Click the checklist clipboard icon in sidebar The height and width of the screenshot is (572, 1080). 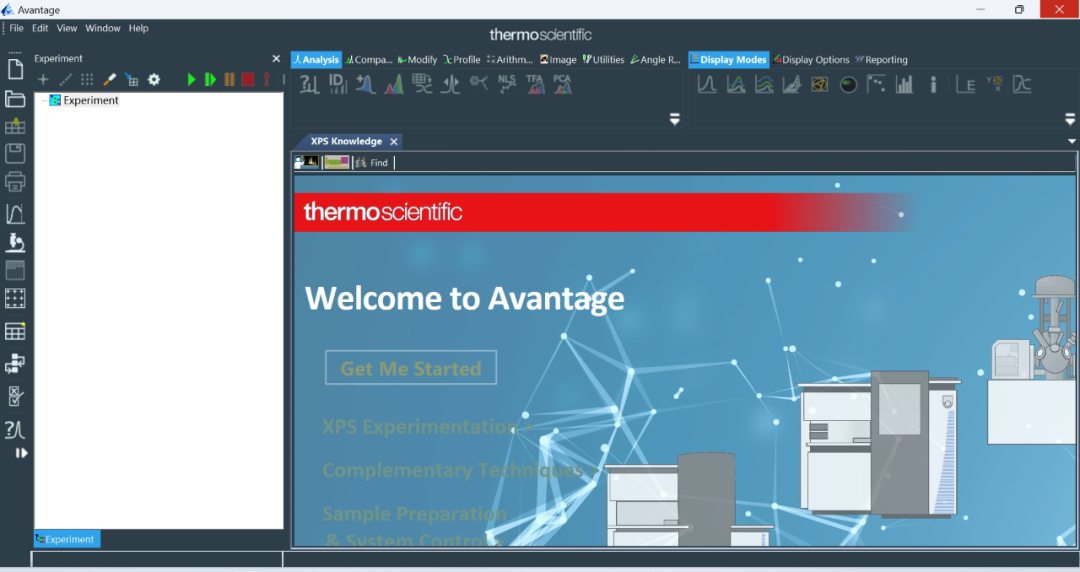click(15, 396)
